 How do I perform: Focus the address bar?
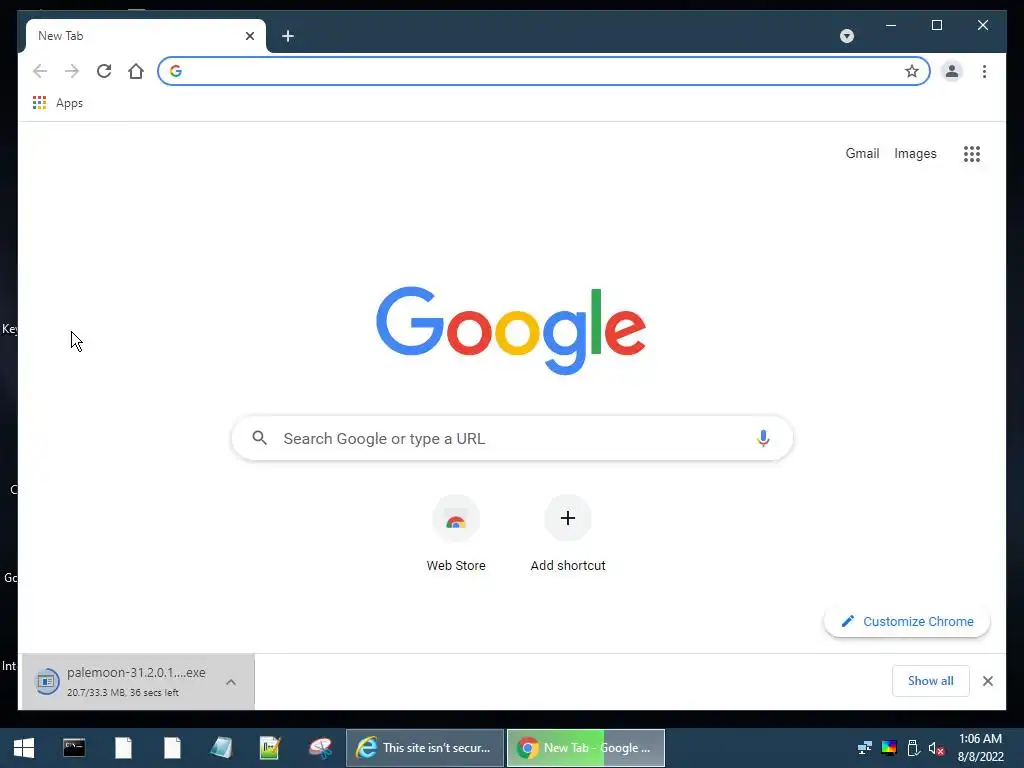543,71
